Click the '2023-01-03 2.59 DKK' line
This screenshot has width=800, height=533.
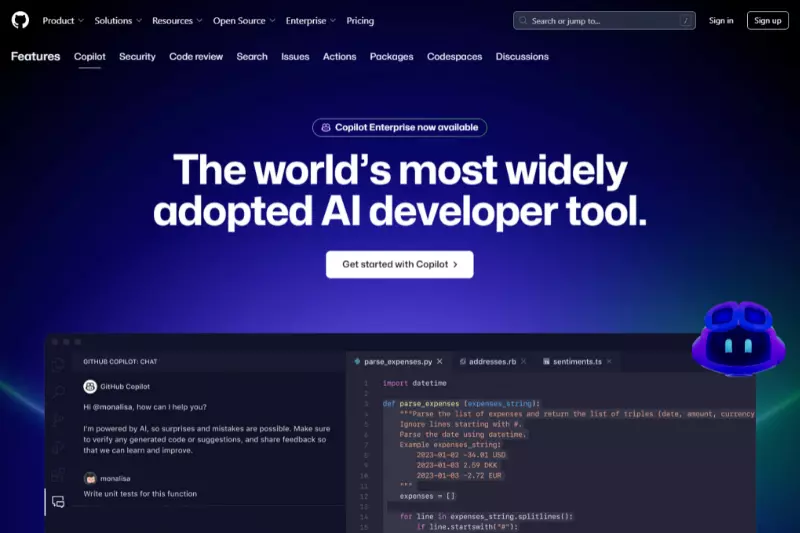(x=457, y=465)
